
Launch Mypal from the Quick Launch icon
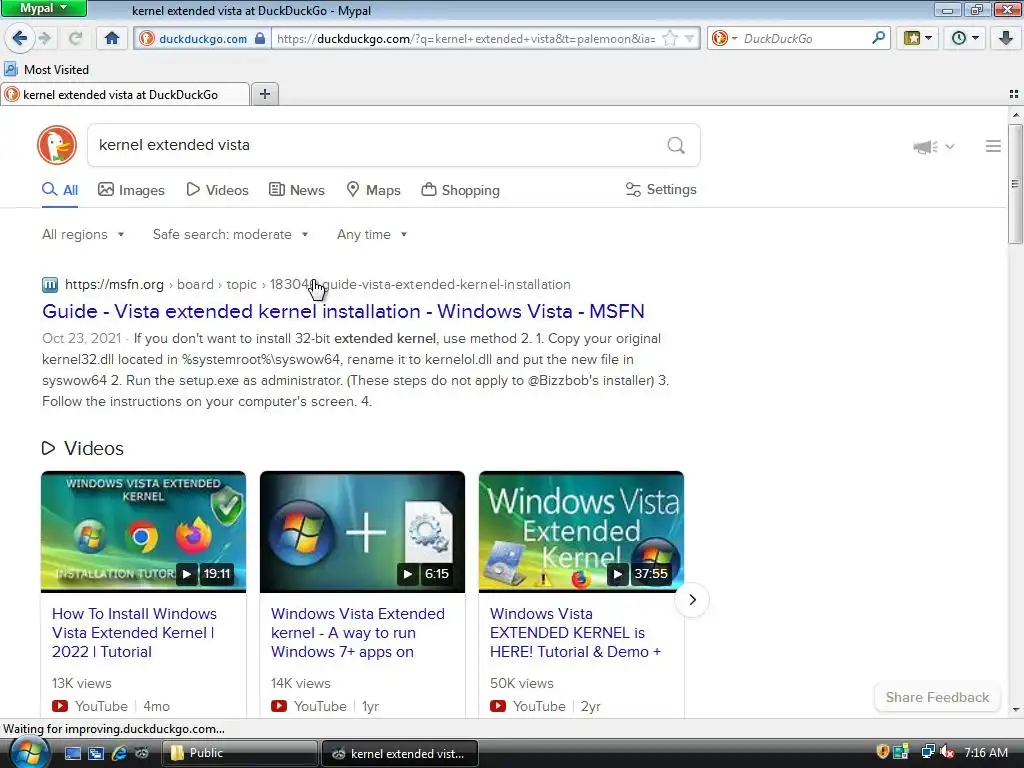click(x=142, y=754)
